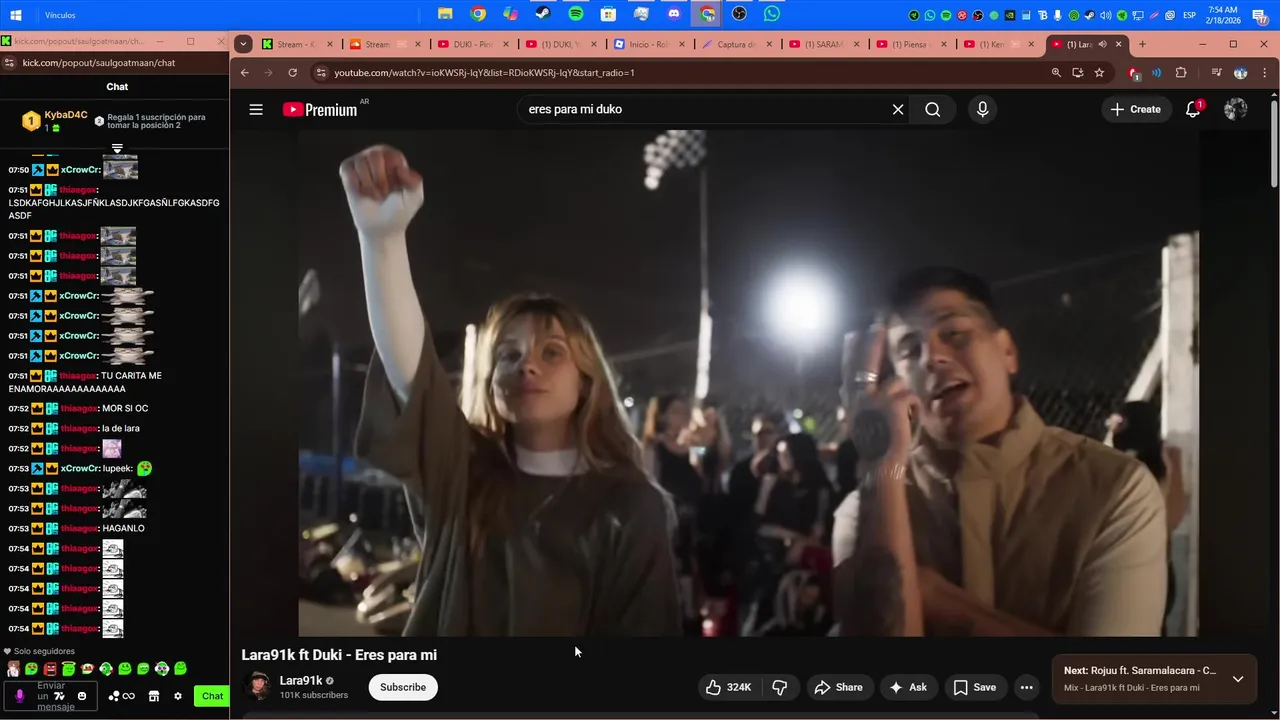This screenshot has width=1280, height=720.
Task: Clear the YouTube search box text
Action: [898, 109]
